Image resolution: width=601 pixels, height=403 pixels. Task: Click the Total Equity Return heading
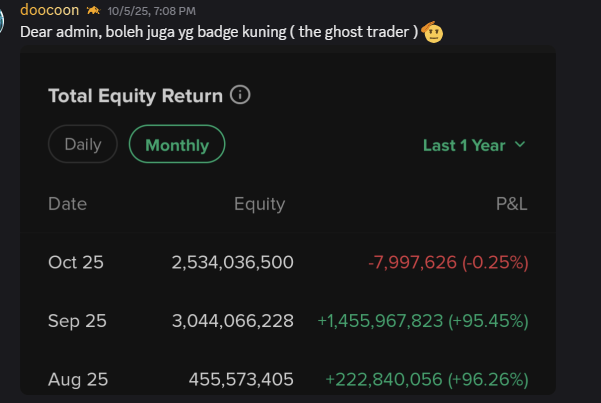135,96
